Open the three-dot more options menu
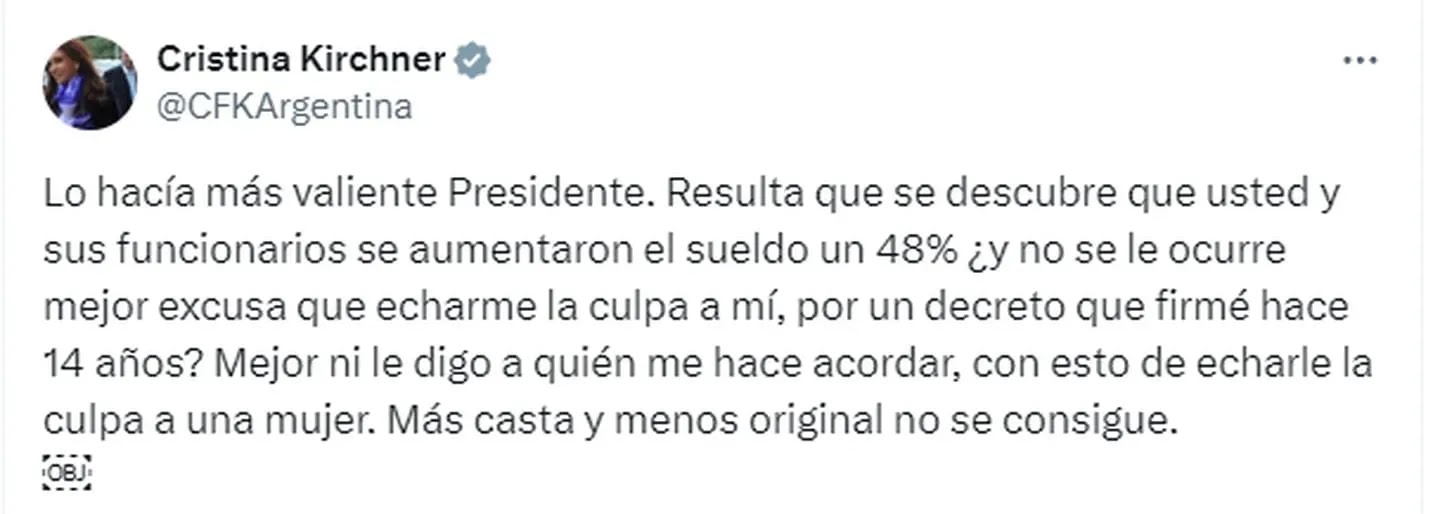The height and width of the screenshot is (514, 1440). click(1359, 61)
